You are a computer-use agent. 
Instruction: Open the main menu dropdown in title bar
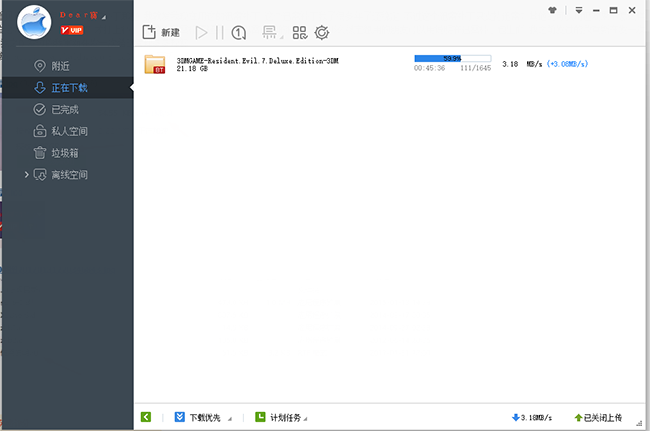click(578, 10)
